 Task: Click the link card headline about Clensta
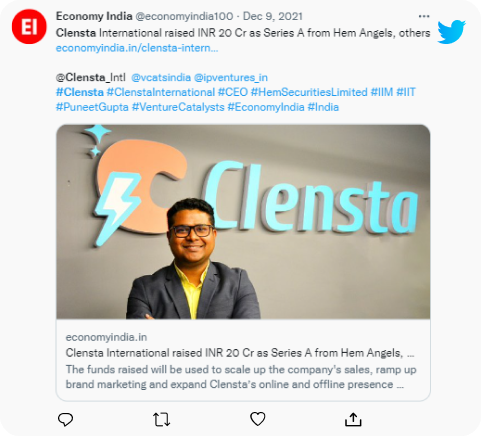(x=240, y=353)
